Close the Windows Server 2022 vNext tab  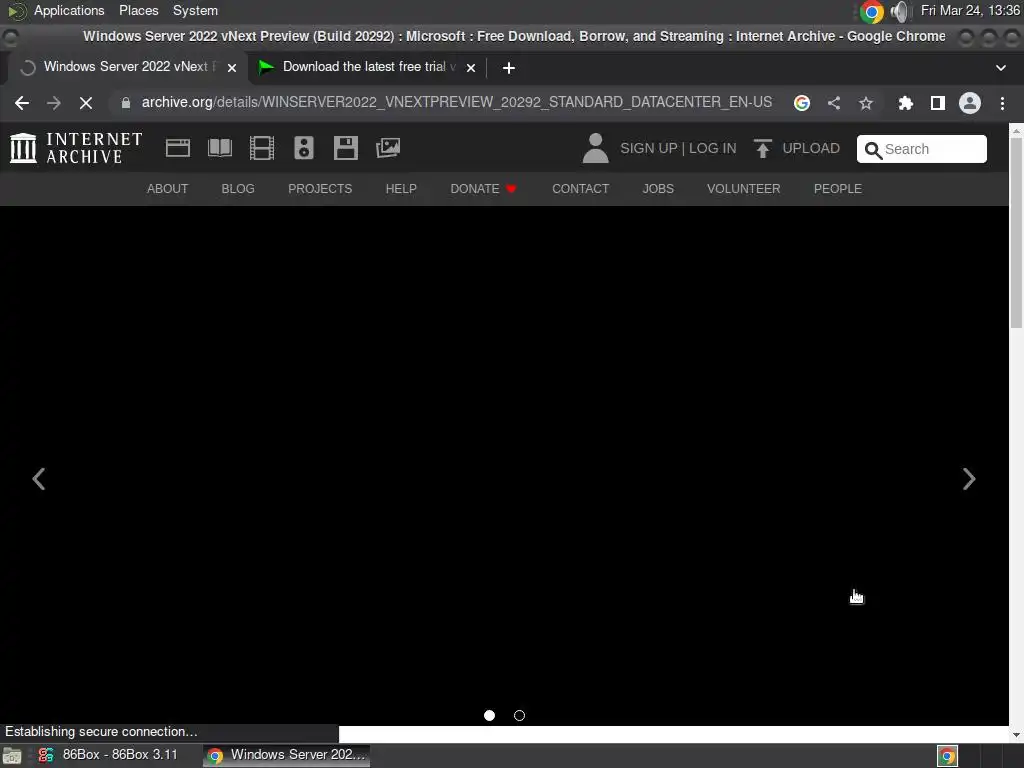231,68
